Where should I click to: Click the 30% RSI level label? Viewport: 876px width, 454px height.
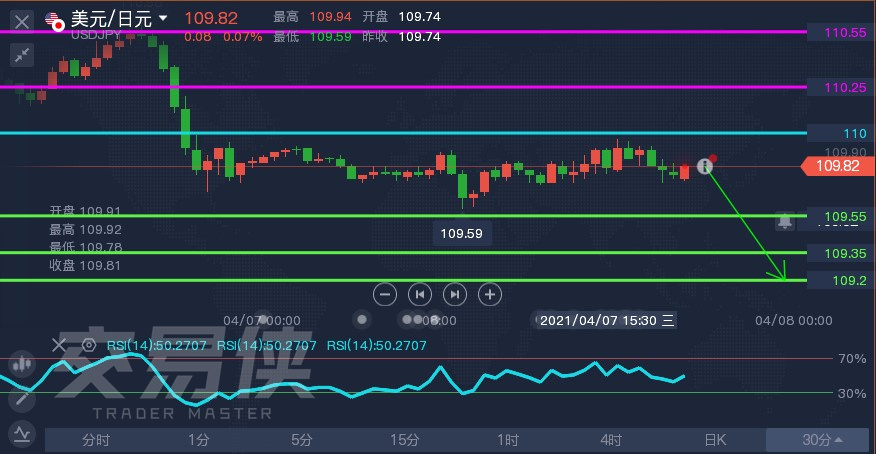(852, 394)
